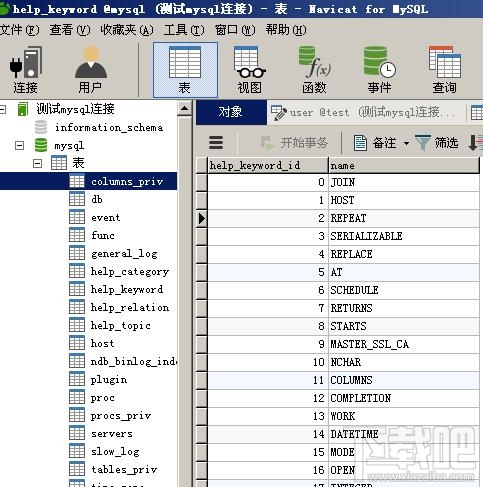Select the ndb_binlog_index table
The image size is (483, 487).
point(134,362)
